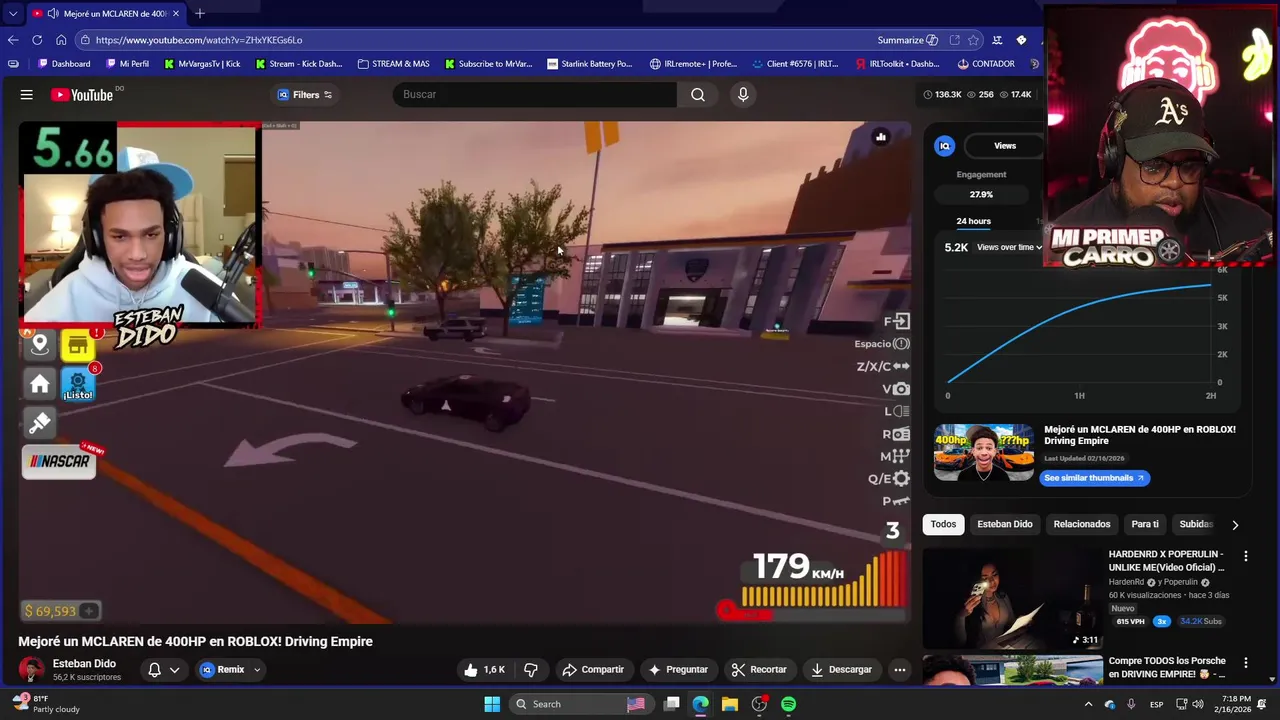
Task: Mute the tab using the speaker icon
Action: [x=52, y=13]
